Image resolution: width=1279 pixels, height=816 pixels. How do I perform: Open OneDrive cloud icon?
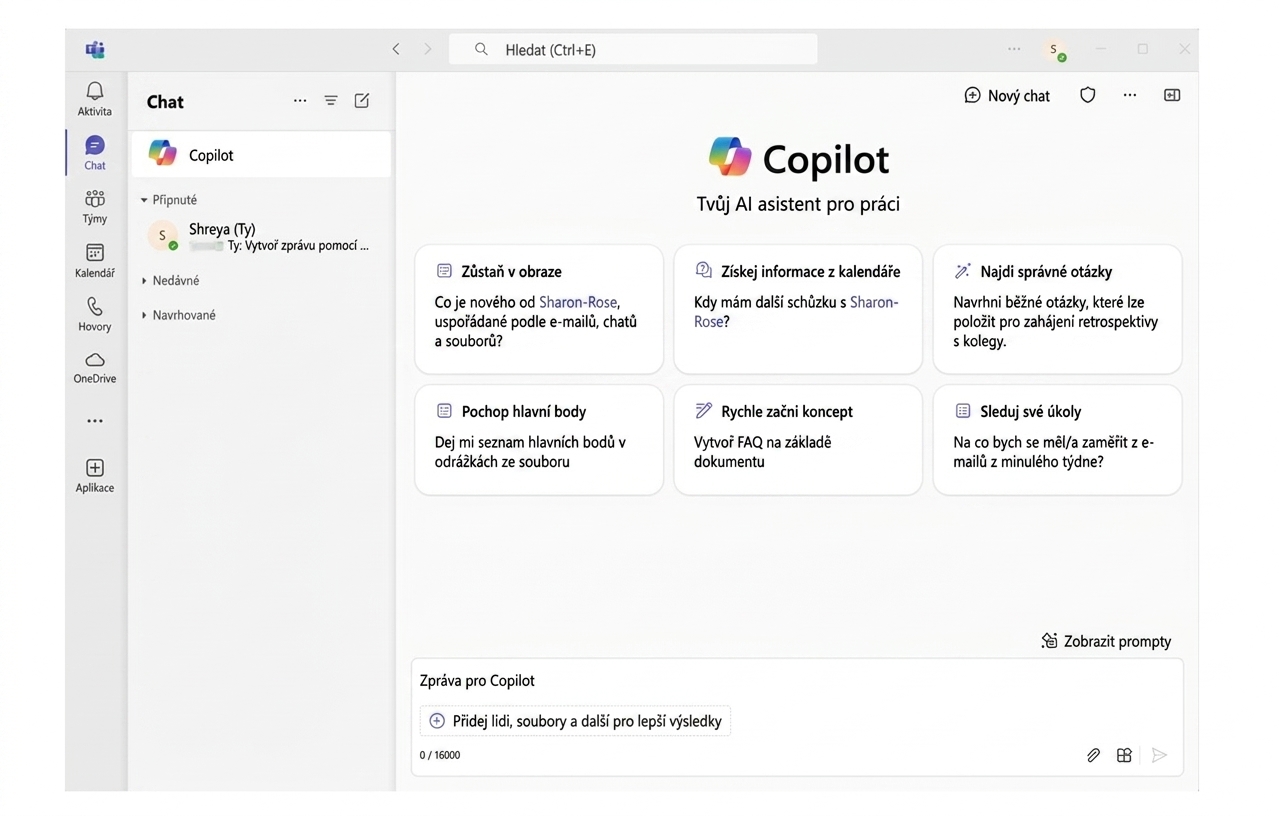(x=95, y=360)
